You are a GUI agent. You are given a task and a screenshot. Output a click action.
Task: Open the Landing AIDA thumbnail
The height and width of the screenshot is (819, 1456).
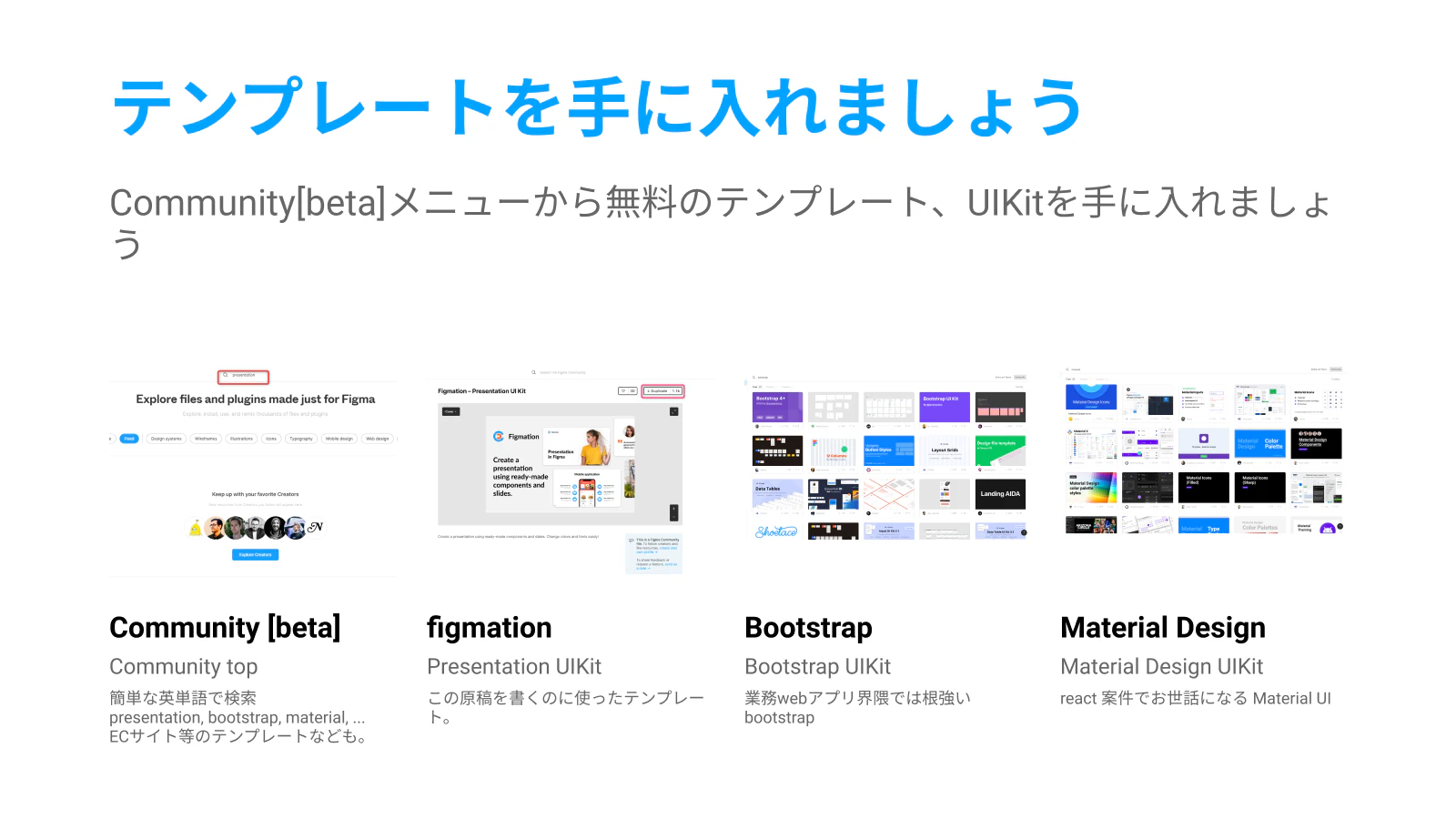click(1000, 494)
